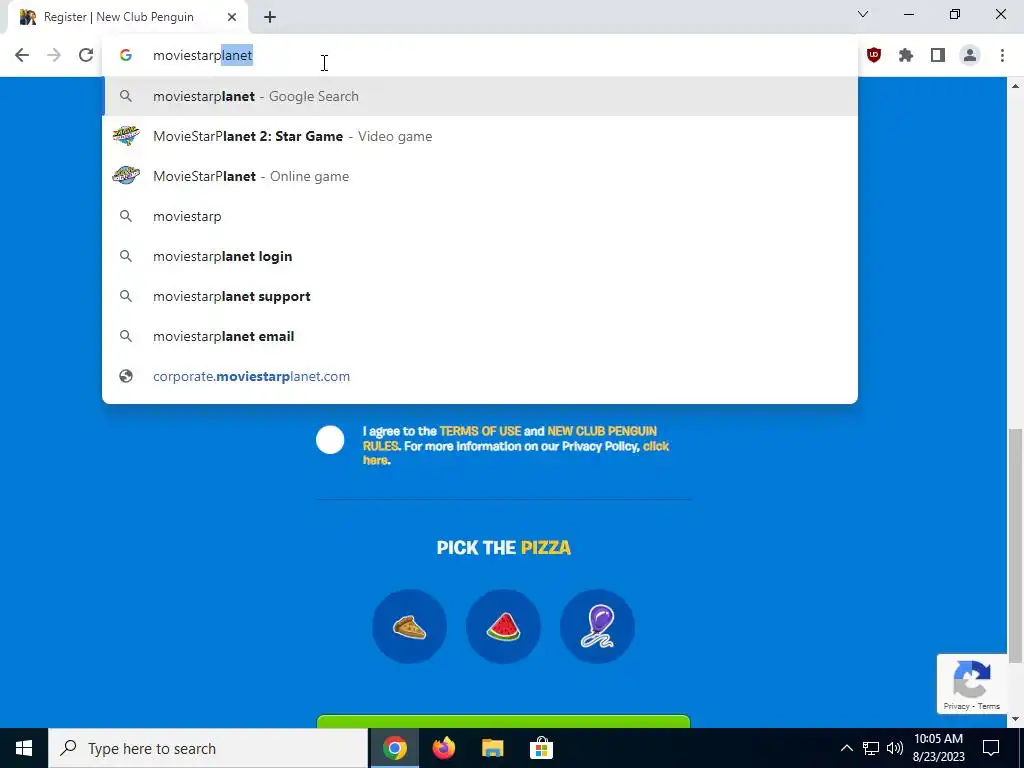
Task: Reload the page with the refresh icon
Action: click(x=86, y=56)
